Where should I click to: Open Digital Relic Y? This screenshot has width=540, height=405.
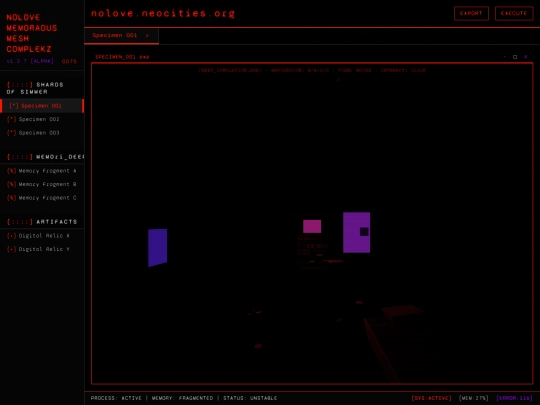click(42, 249)
